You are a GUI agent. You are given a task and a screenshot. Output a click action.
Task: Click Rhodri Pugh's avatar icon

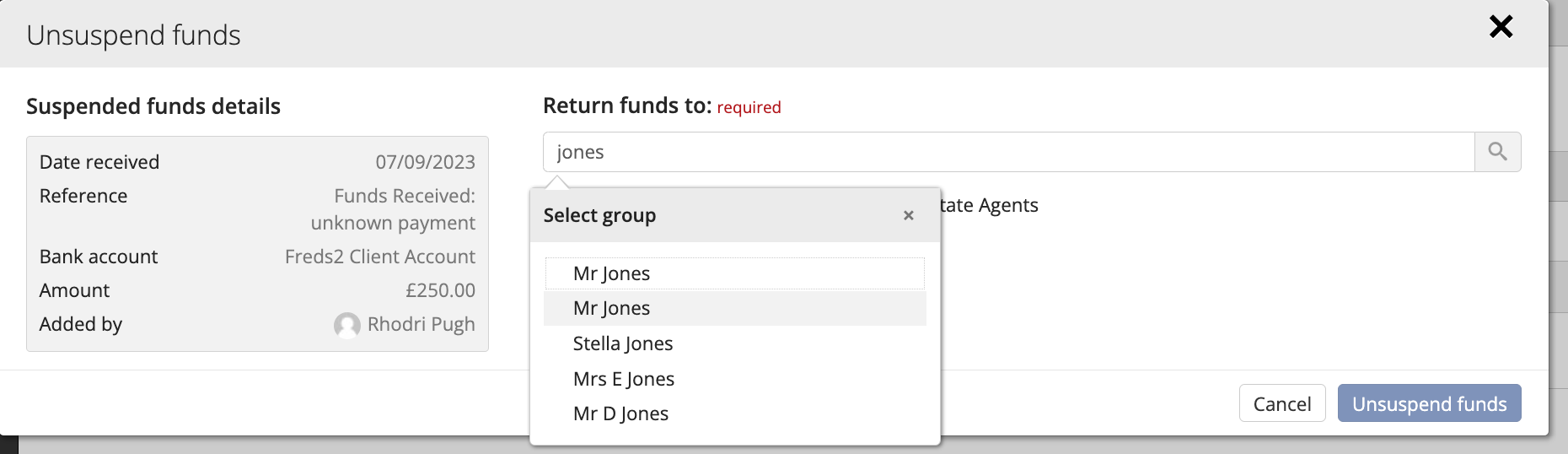click(x=346, y=325)
